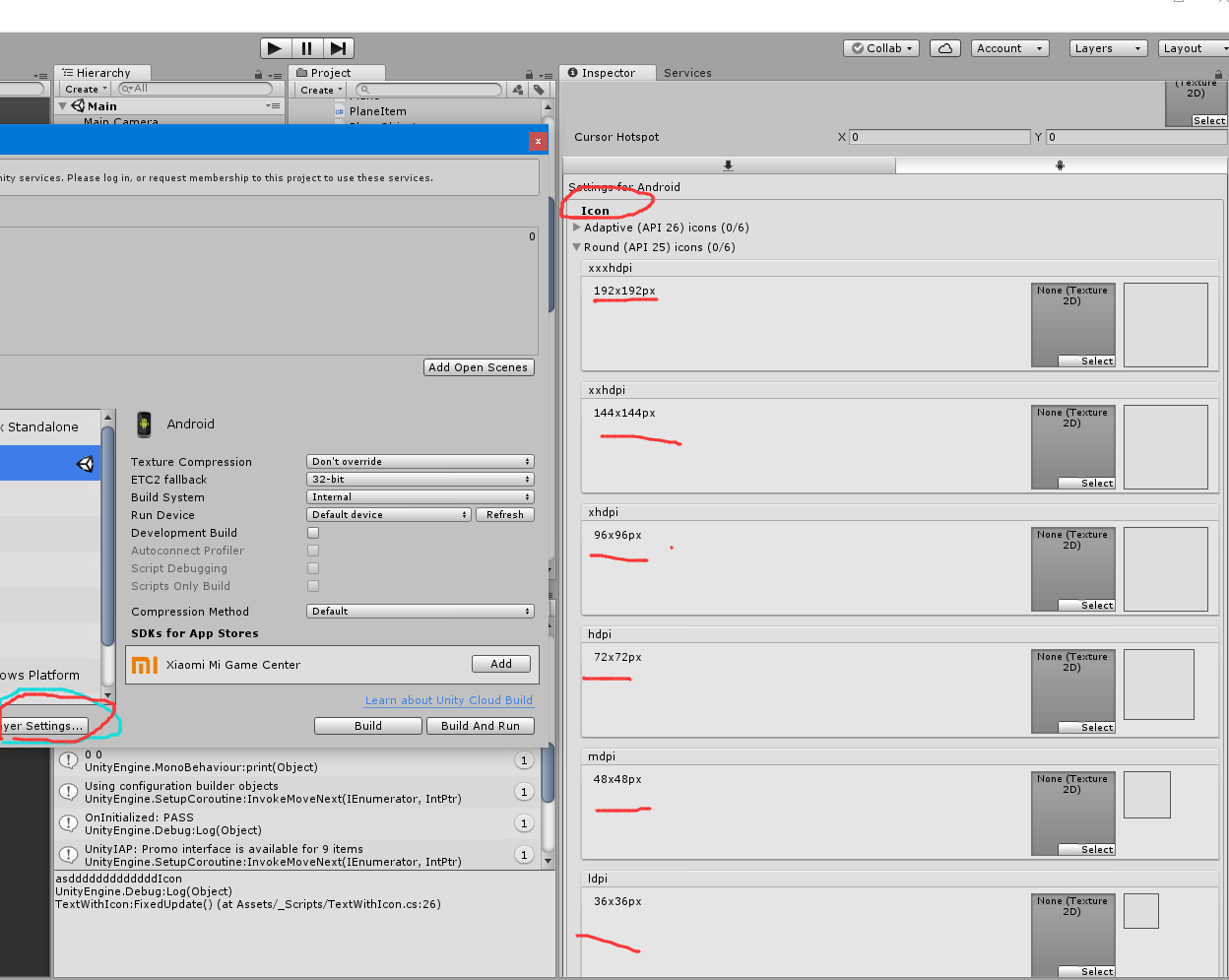
Task: Enable the Scripts Only Build checkbox
Action: point(312,585)
